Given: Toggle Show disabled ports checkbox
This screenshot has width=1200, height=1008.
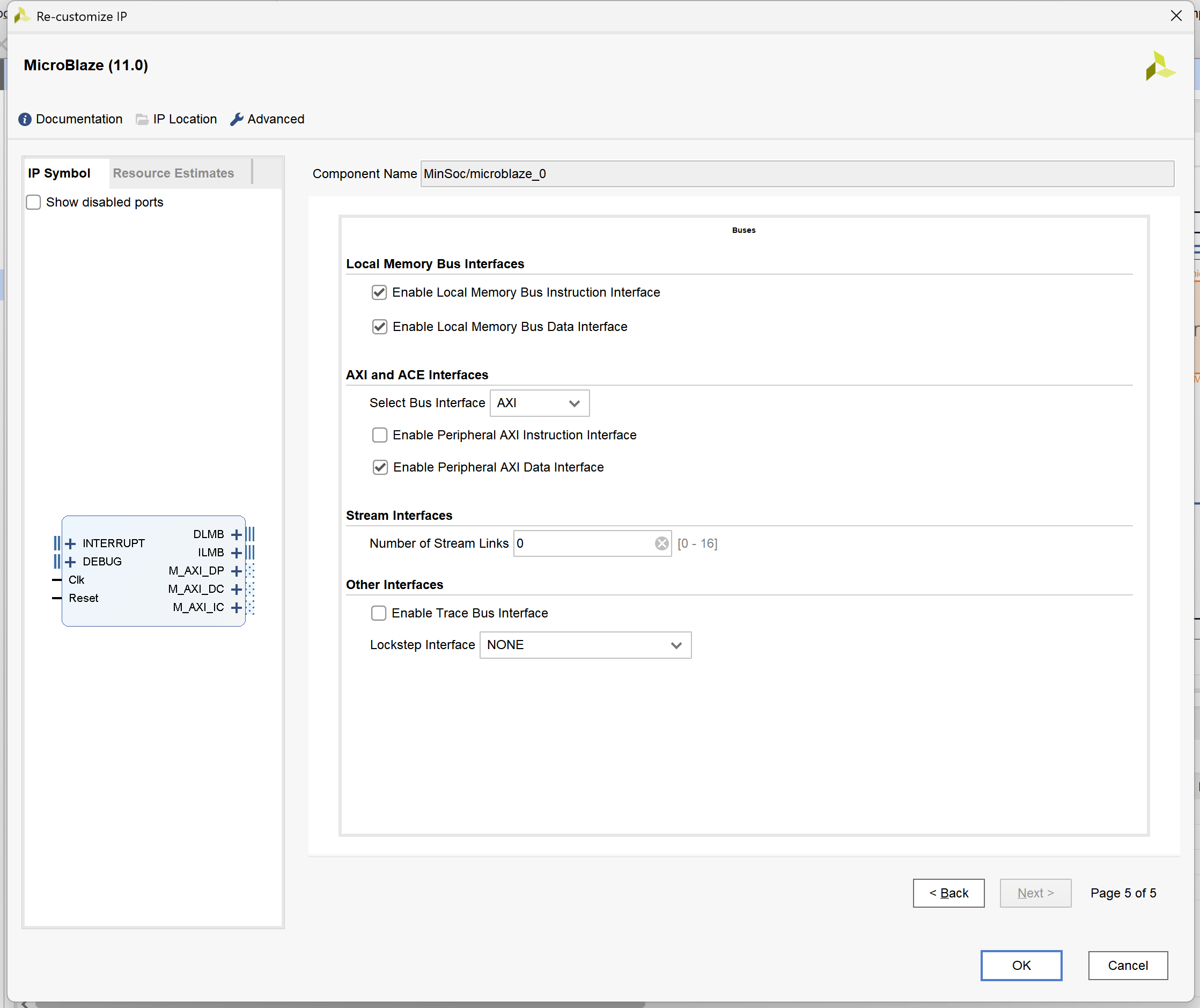Looking at the screenshot, I should [x=34, y=202].
